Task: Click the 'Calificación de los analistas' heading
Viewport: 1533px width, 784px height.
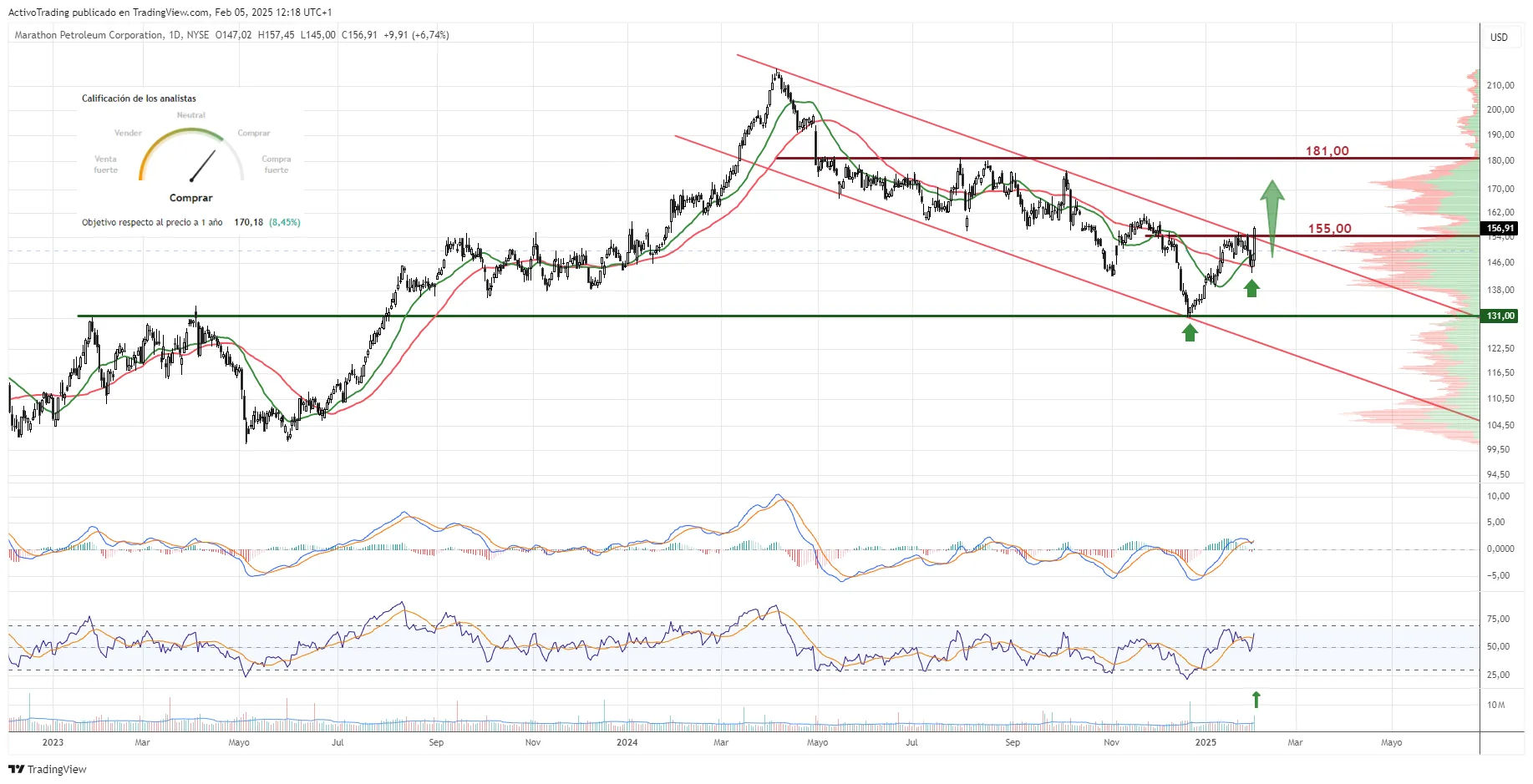Action: tap(139, 99)
